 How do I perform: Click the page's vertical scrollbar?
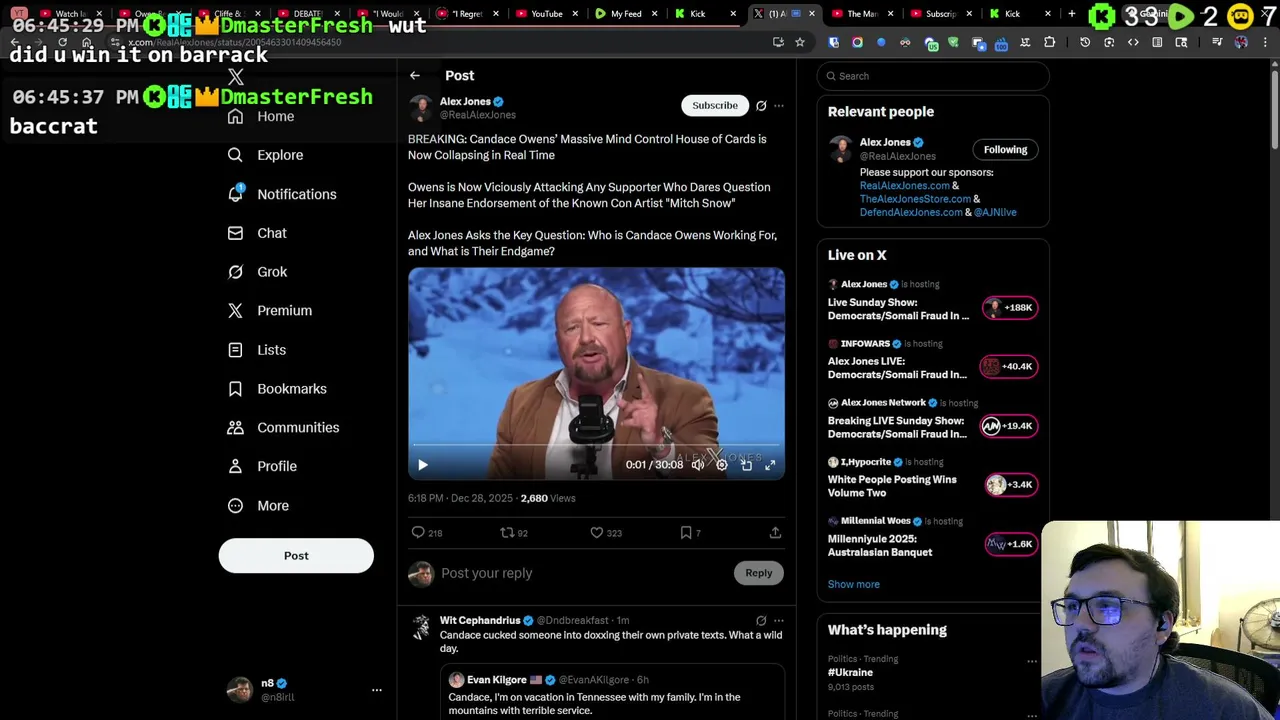[1274, 110]
